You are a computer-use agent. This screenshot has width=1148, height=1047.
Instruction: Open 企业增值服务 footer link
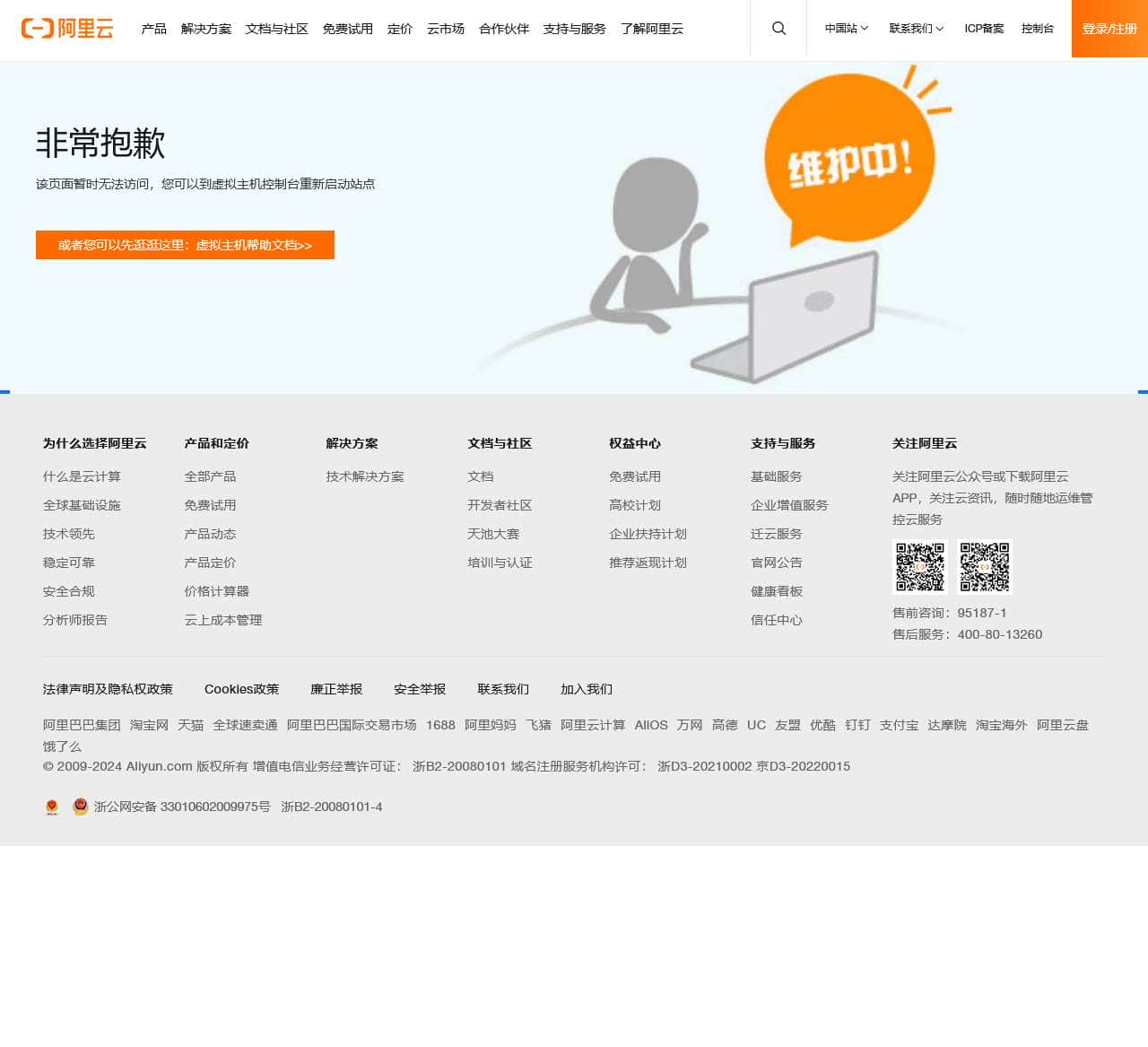click(790, 505)
